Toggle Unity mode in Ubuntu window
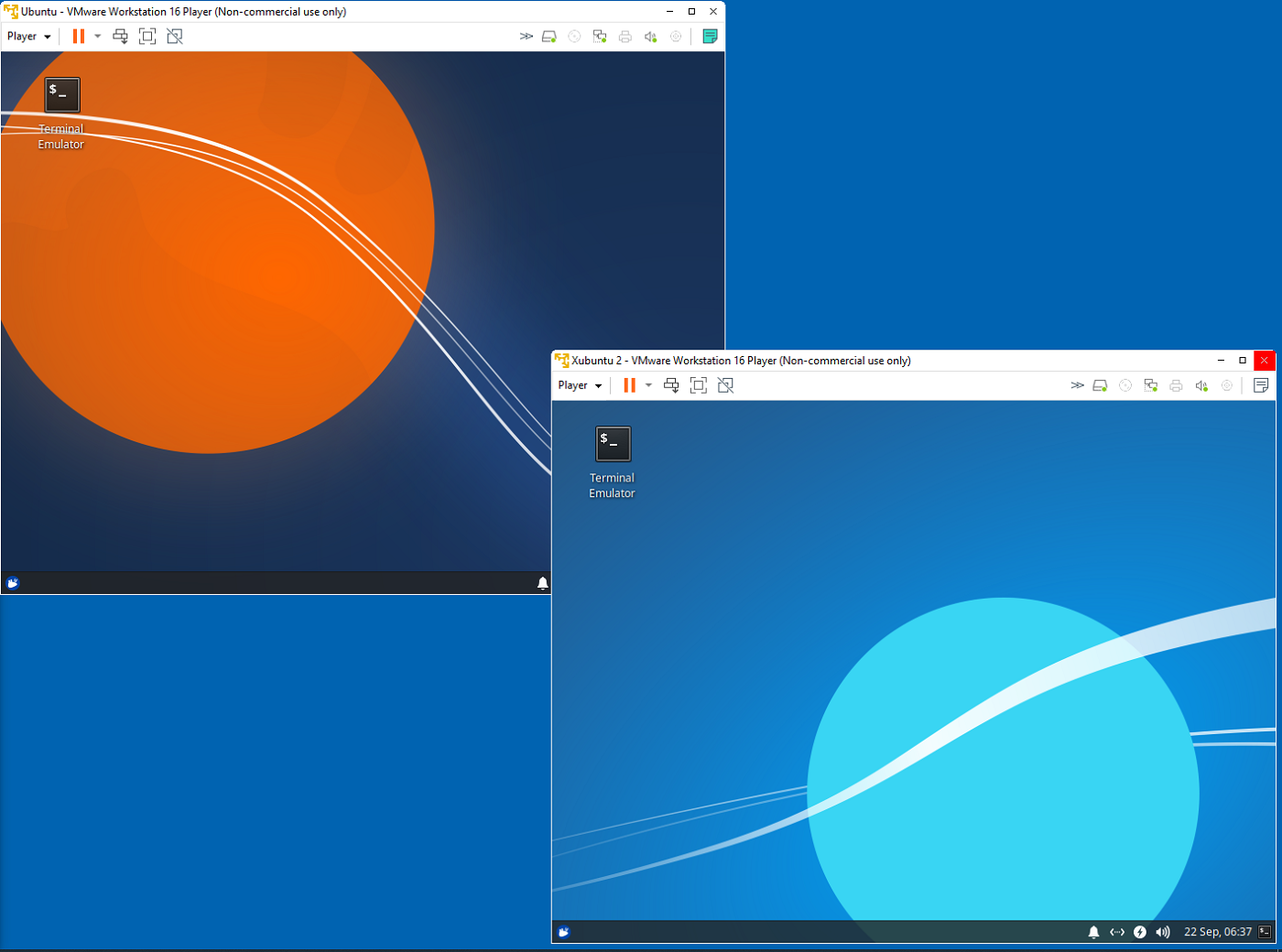Image resolution: width=1282 pixels, height=952 pixels. click(x=175, y=37)
